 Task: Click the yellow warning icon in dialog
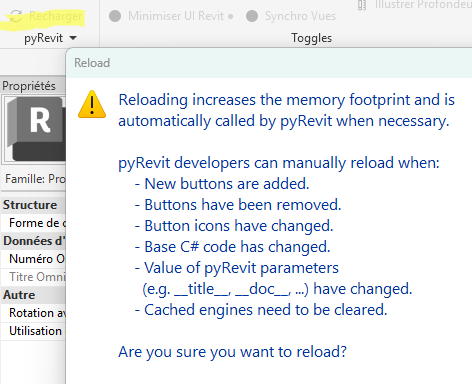click(x=92, y=104)
